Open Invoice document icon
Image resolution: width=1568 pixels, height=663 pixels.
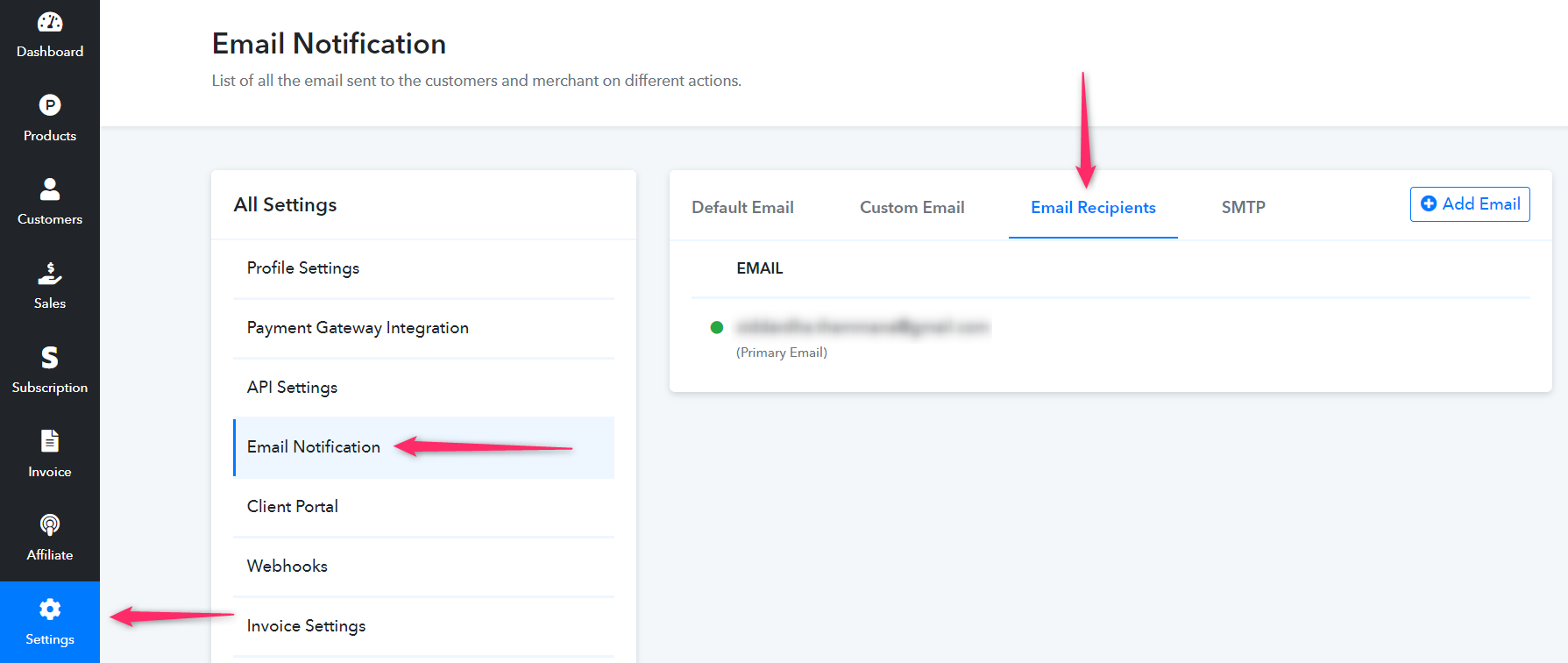point(50,441)
